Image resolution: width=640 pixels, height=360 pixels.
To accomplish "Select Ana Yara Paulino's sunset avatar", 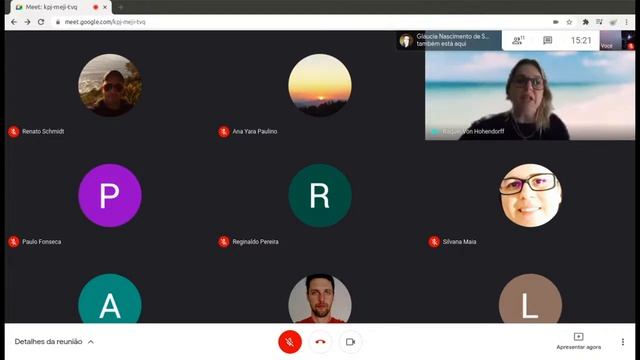I will (x=320, y=85).
